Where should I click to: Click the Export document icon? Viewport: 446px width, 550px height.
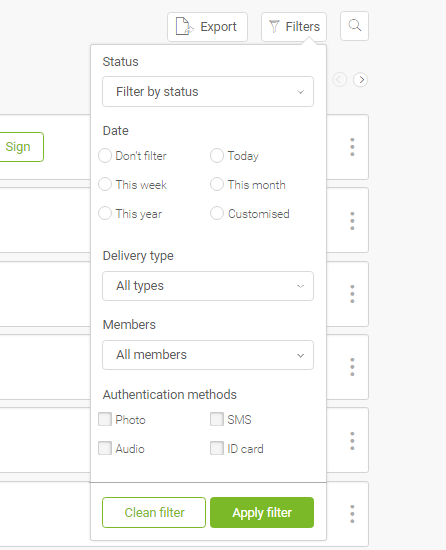pos(184,26)
